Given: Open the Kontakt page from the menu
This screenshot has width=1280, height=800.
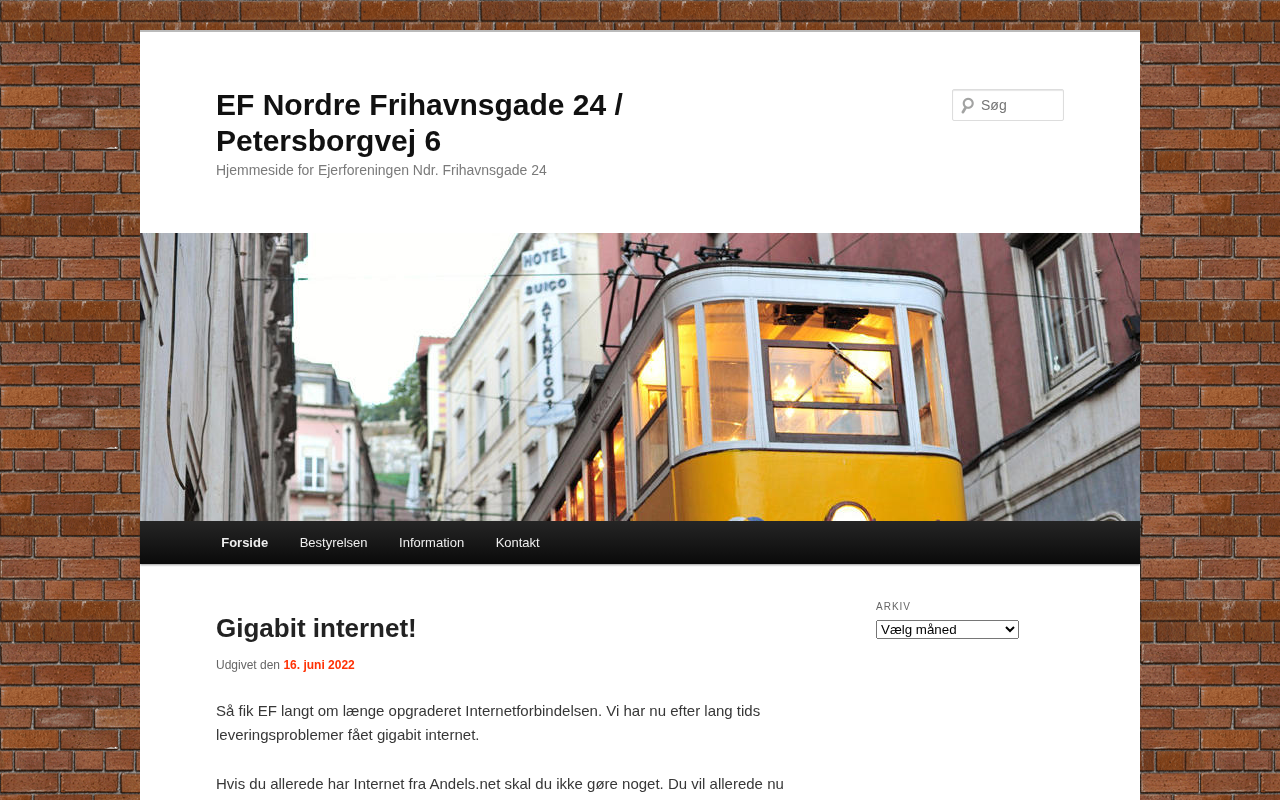Looking at the screenshot, I should (x=517, y=542).
